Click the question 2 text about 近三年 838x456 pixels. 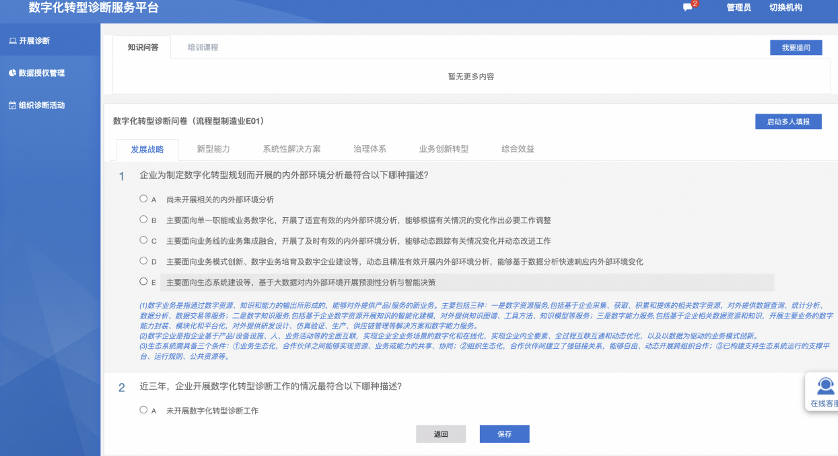pyautogui.click(x=270, y=386)
